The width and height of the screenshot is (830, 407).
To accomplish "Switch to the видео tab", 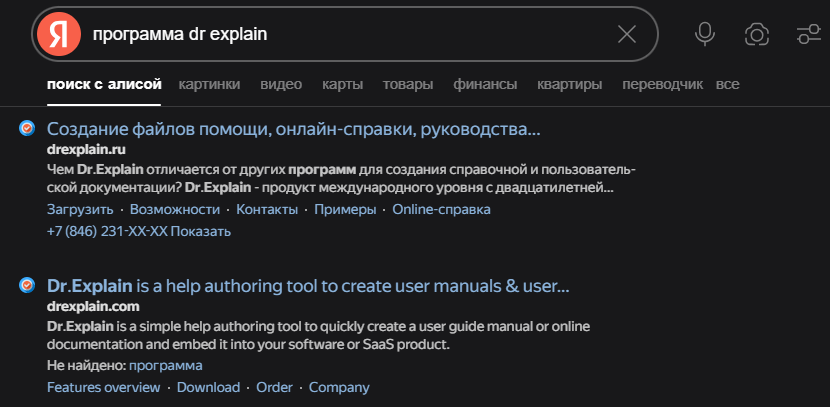I will [281, 84].
